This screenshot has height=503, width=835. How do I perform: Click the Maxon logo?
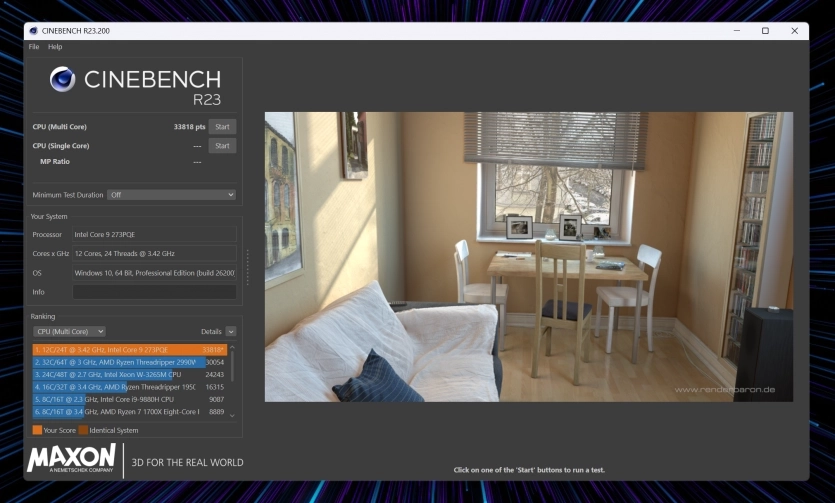click(x=71, y=459)
